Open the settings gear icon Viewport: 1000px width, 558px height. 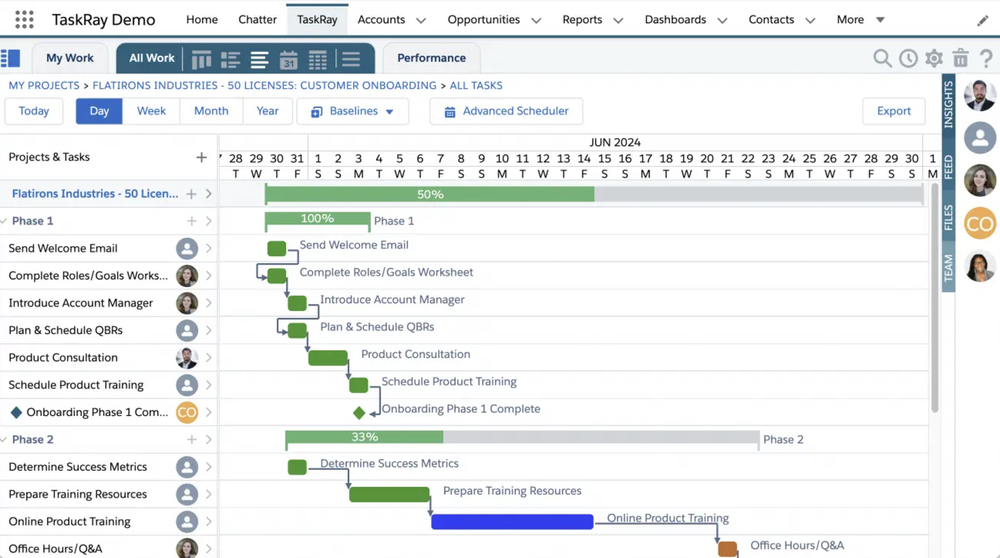[x=934, y=59]
